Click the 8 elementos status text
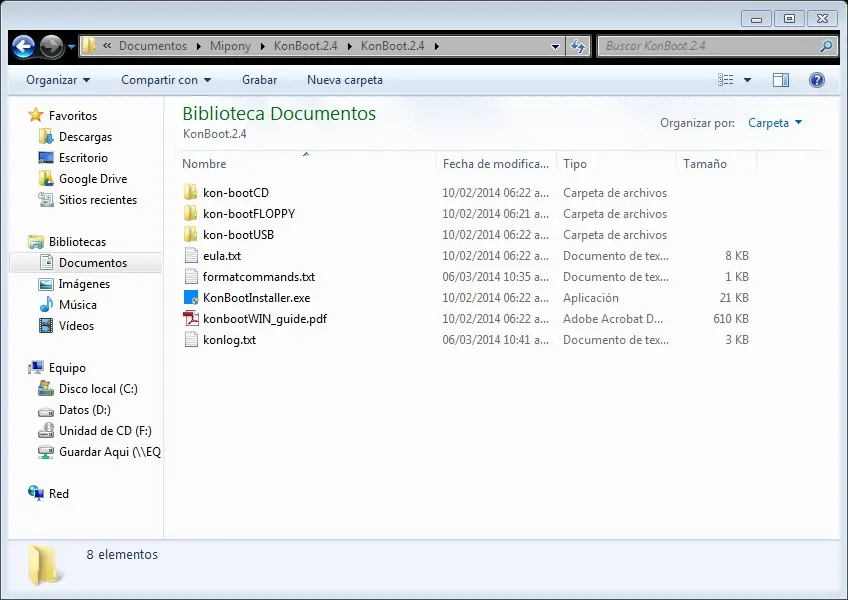848x600 pixels. coord(122,555)
